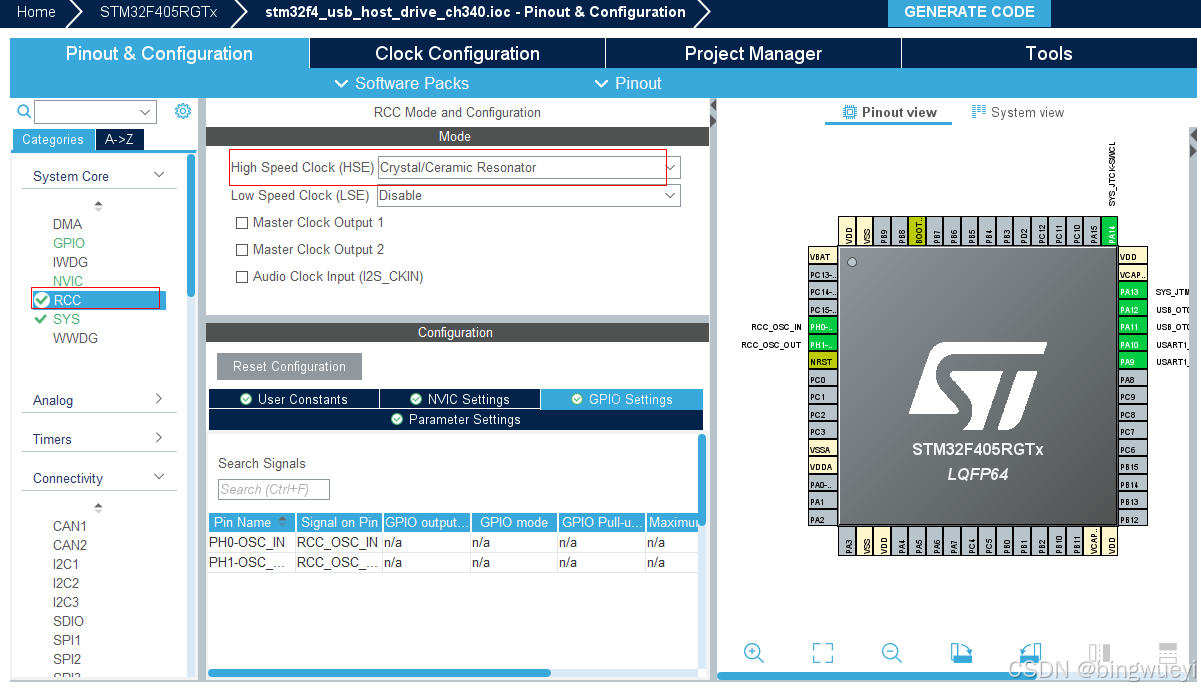This screenshot has height=689, width=1201.
Task: Enable Master Clock Output 2 checkbox
Action: (x=241, y=250)
